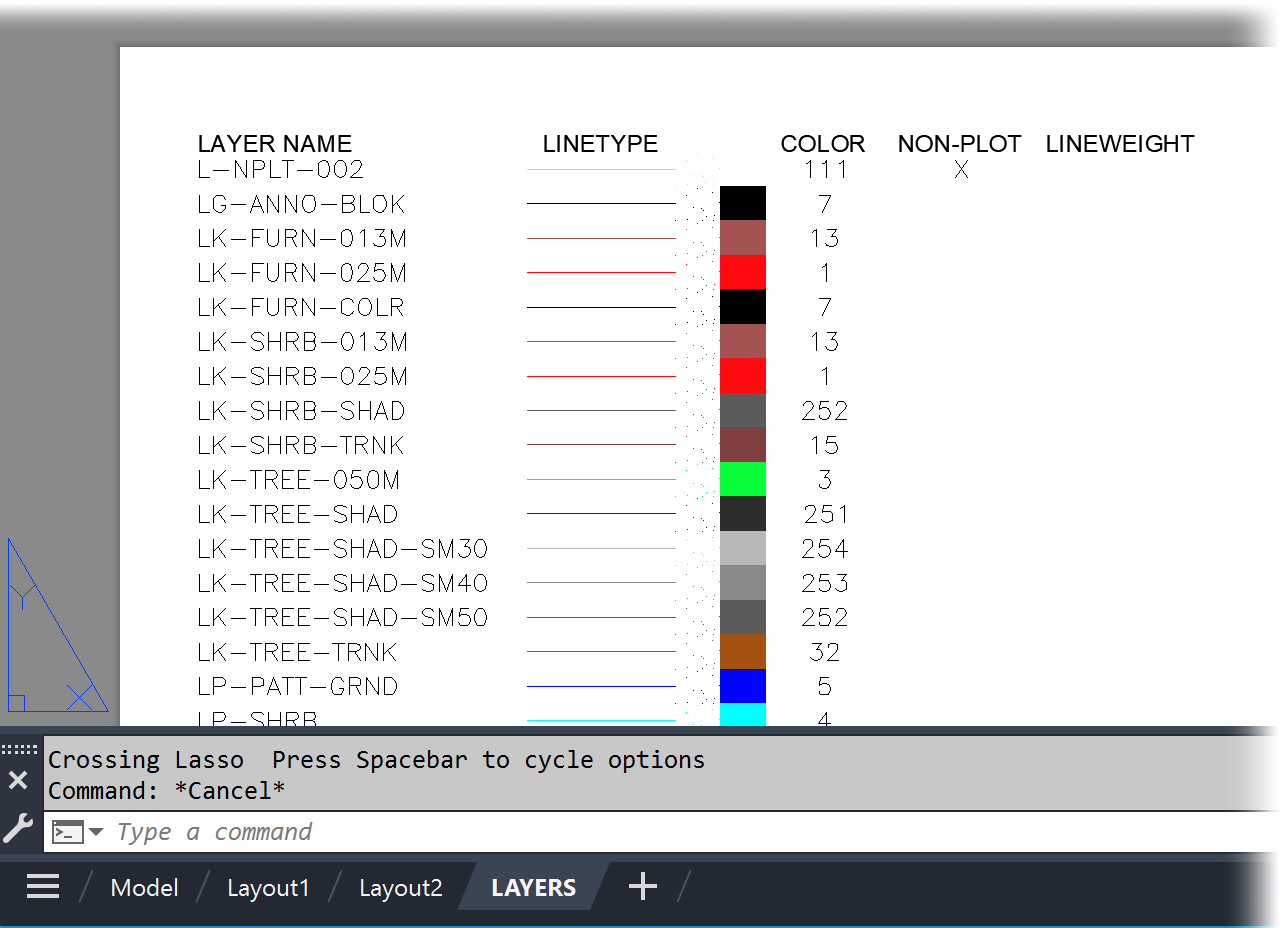The width and height of the screenshot is (1284, 928).
Task: Click the LK-FURN-025M layer name text
Action: coord(302,273)
